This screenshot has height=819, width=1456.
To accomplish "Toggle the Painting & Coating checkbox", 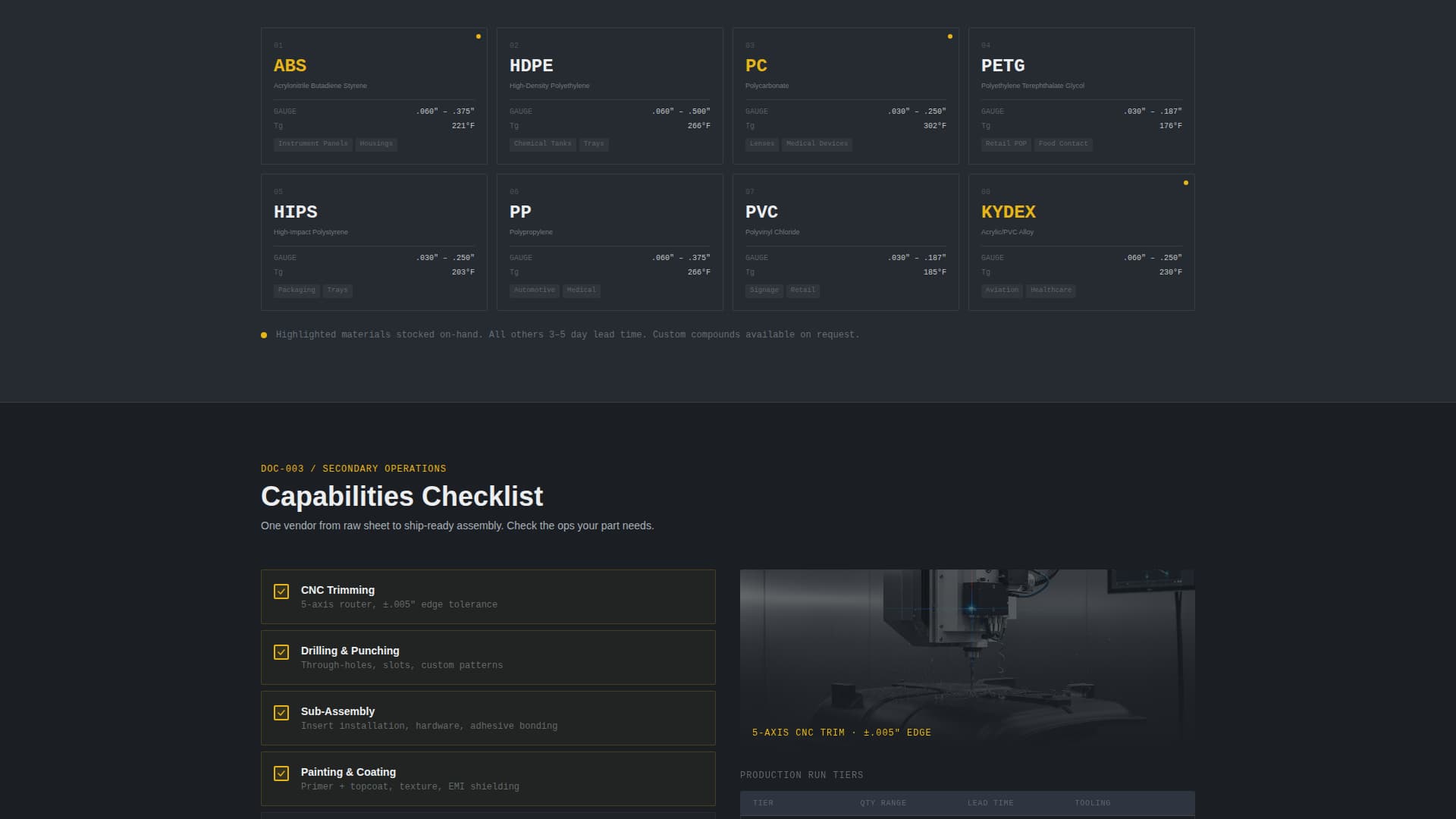I will [x=282, y=773].
